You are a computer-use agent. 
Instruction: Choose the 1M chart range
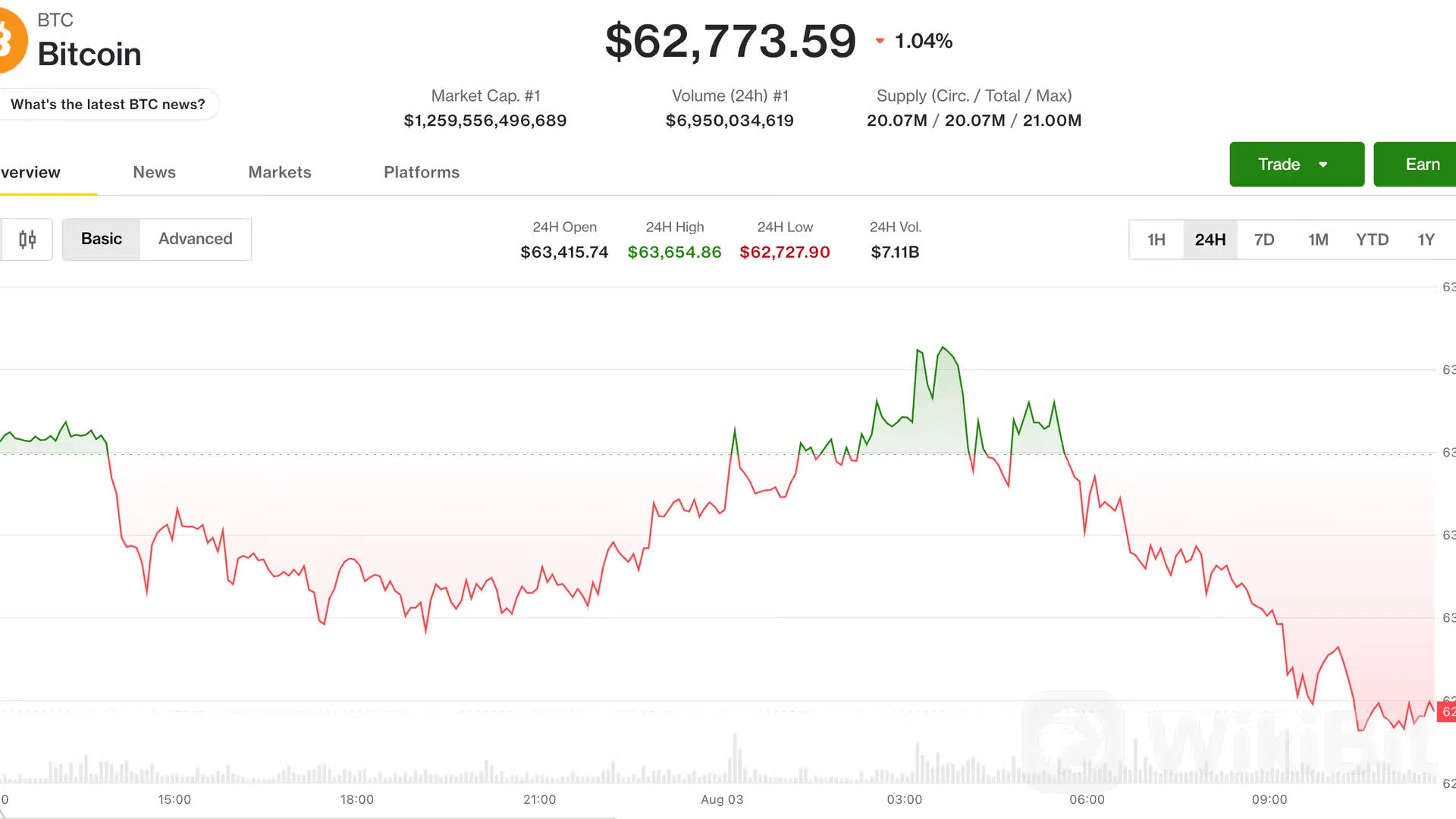pos(1318,240)
